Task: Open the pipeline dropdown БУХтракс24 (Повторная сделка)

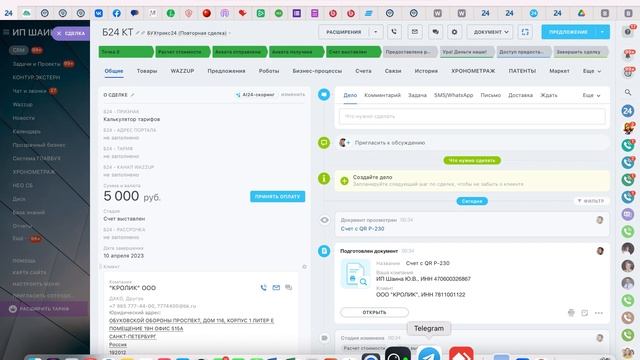Action: (189, 33)
